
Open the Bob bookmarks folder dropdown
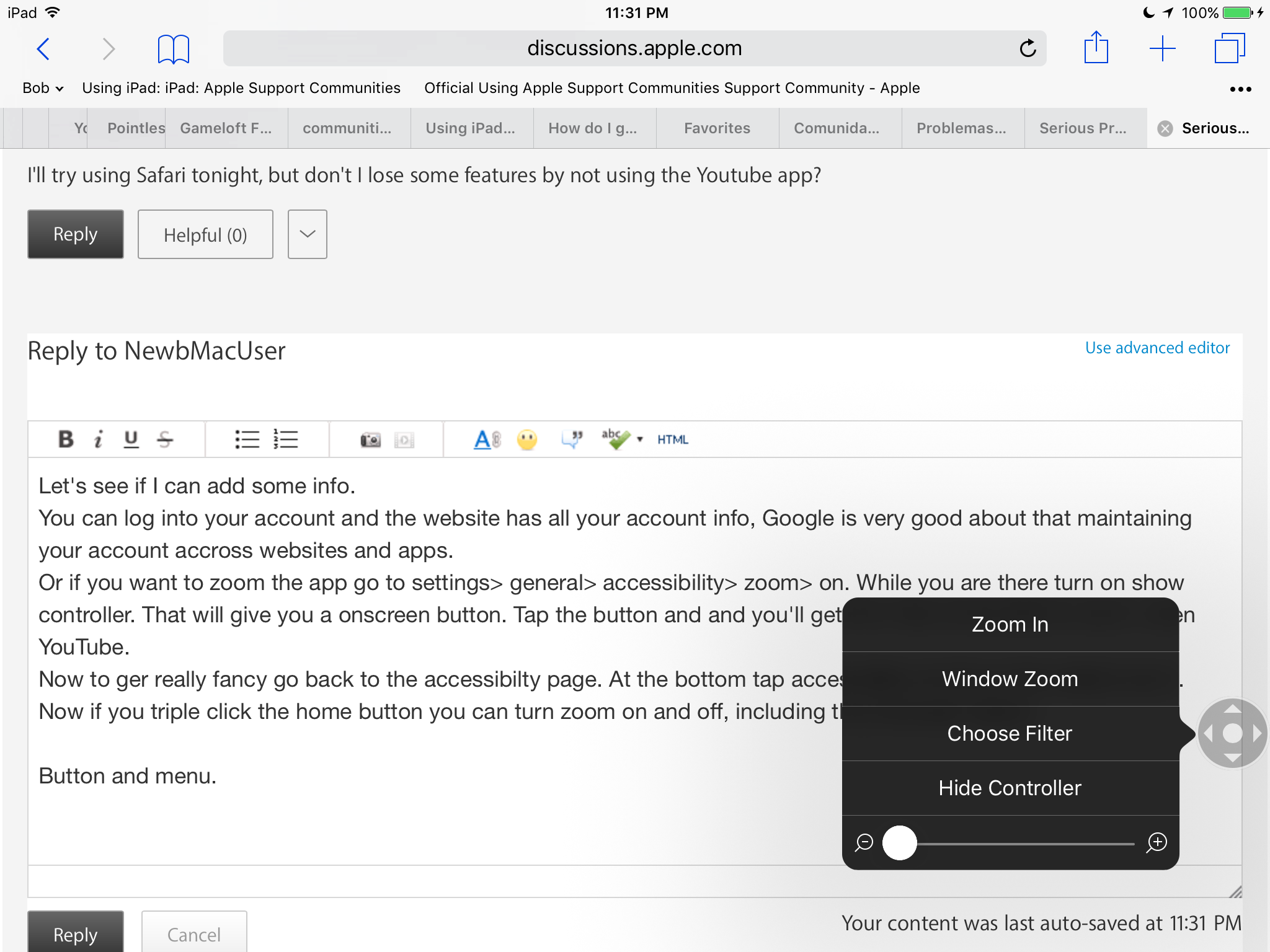pos(43,88)
